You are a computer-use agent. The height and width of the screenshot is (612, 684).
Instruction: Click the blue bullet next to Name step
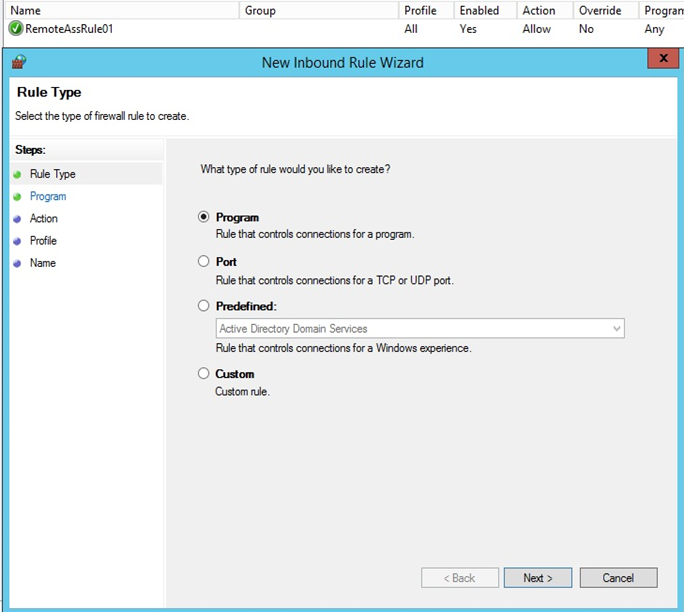(x=18, y=264)
